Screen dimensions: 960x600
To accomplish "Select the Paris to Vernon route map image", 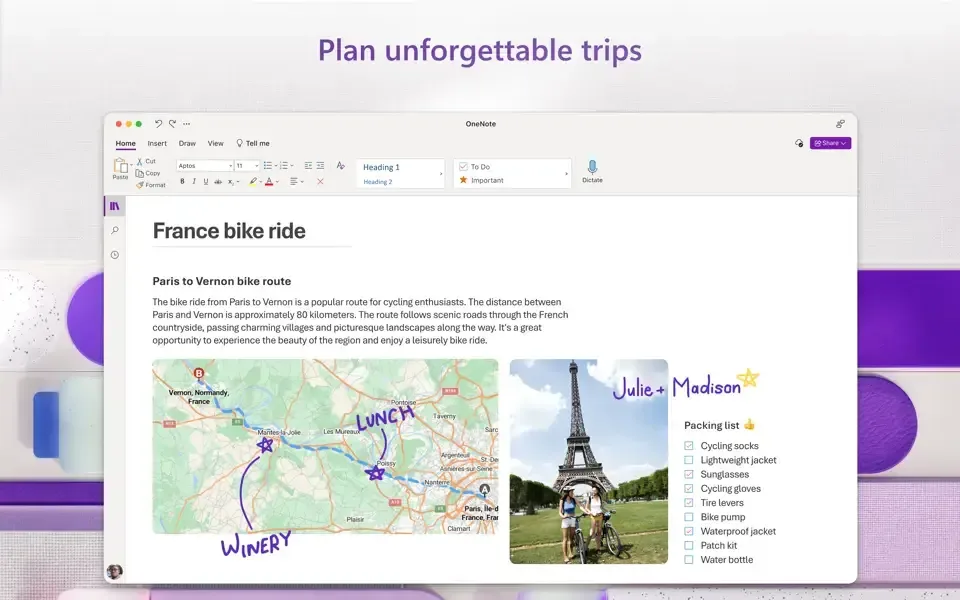I will 325,446.
